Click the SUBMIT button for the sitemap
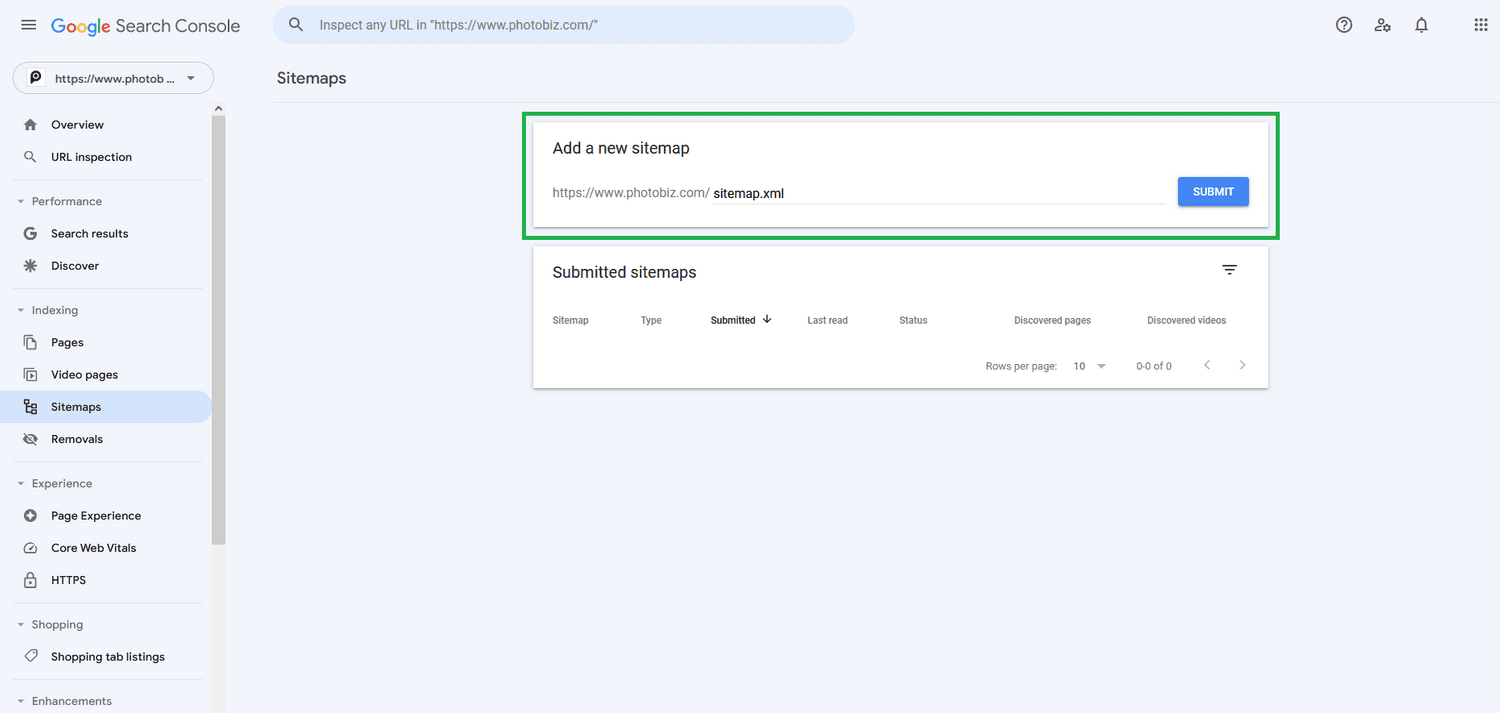 pos(1213,191)
